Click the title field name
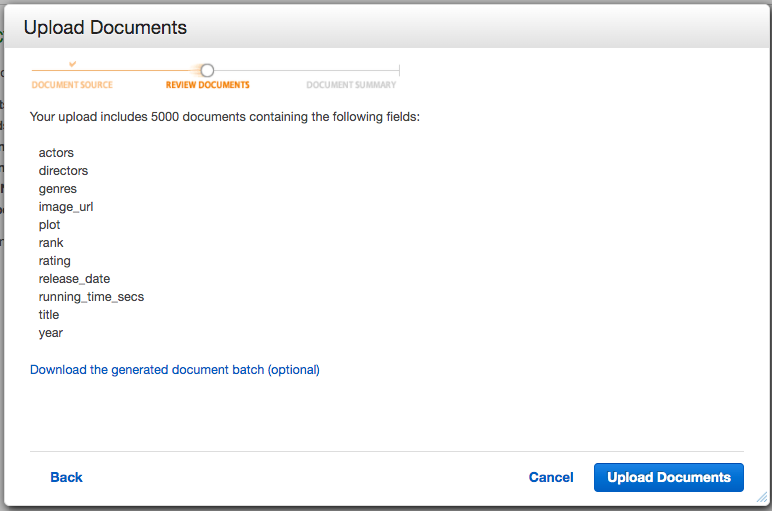This screenshot has width=772, height=511. pos(49,314)
